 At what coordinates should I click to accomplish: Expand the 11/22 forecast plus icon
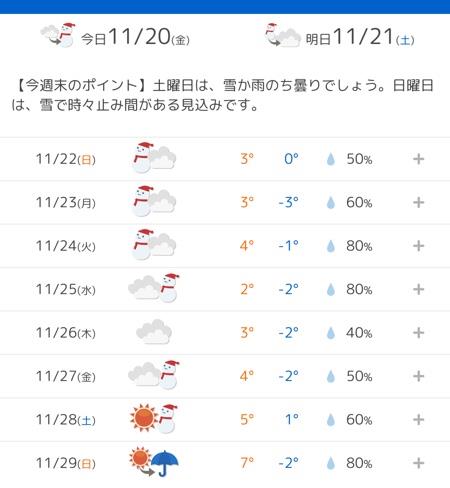pyautogui.click(x=418, y=159)
